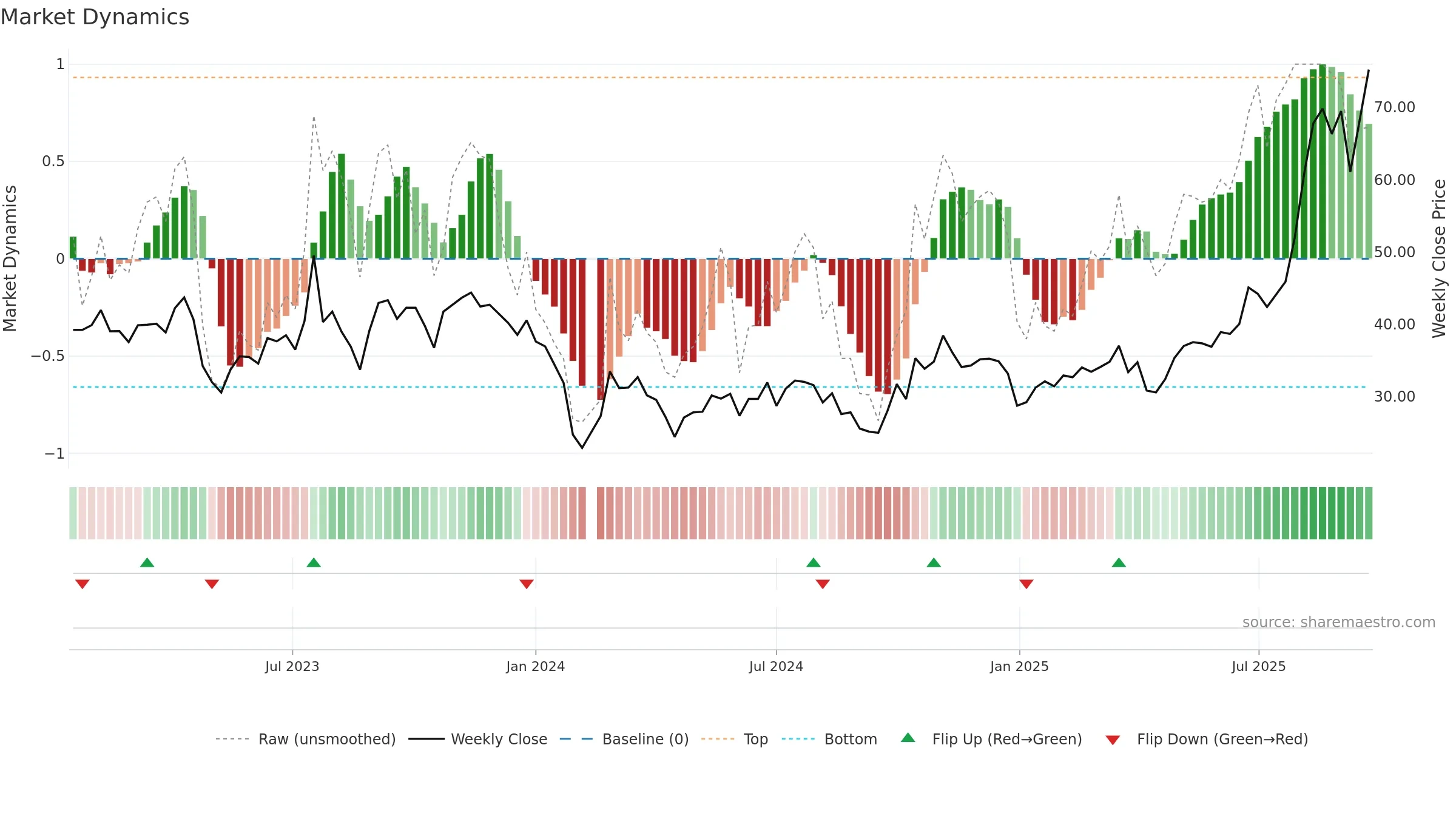Select the green flip-up marker just after Jul 2023
The width and height of the screenshot is (1456, 819).
[314, 562]
